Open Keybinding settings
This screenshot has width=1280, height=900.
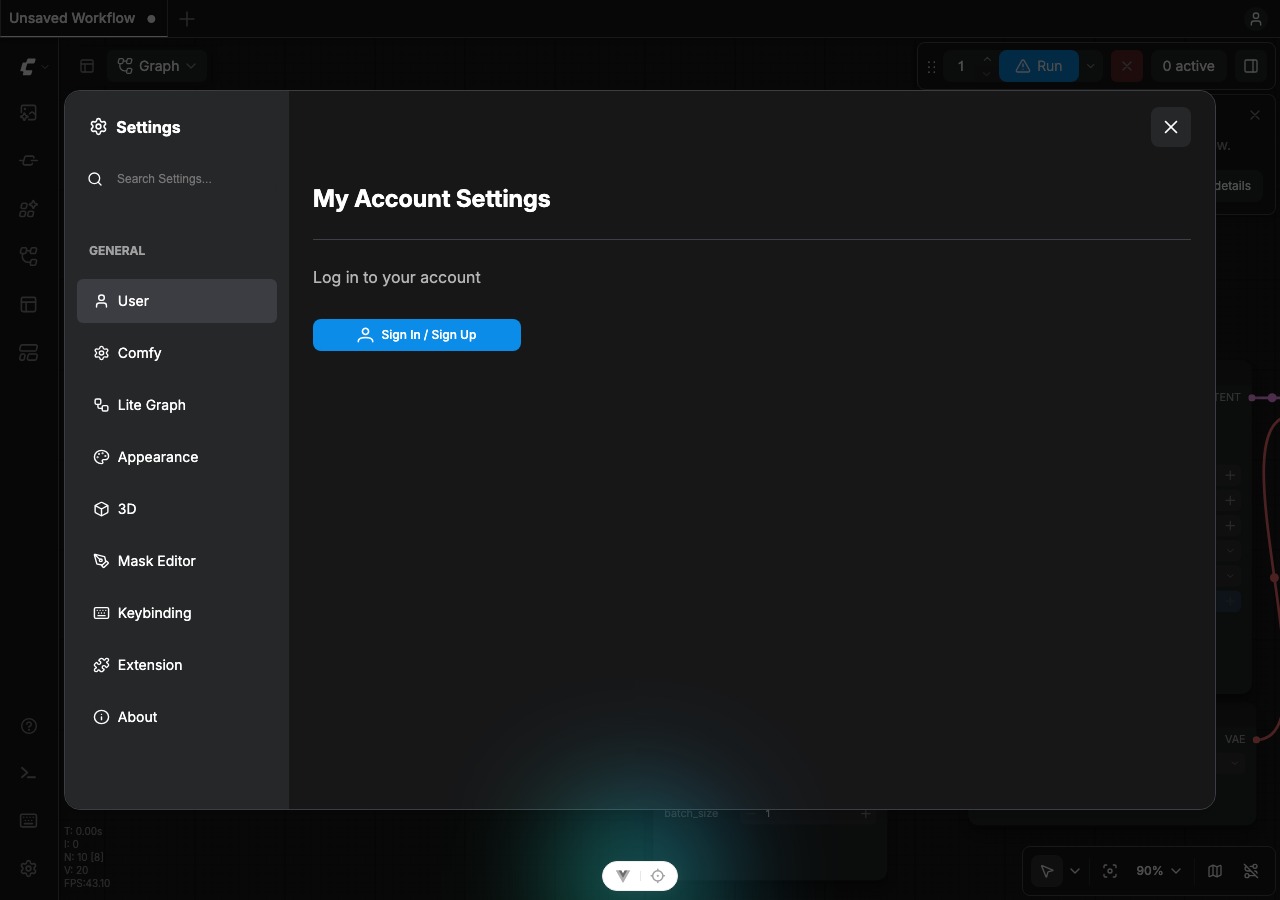tap(177, 613)
